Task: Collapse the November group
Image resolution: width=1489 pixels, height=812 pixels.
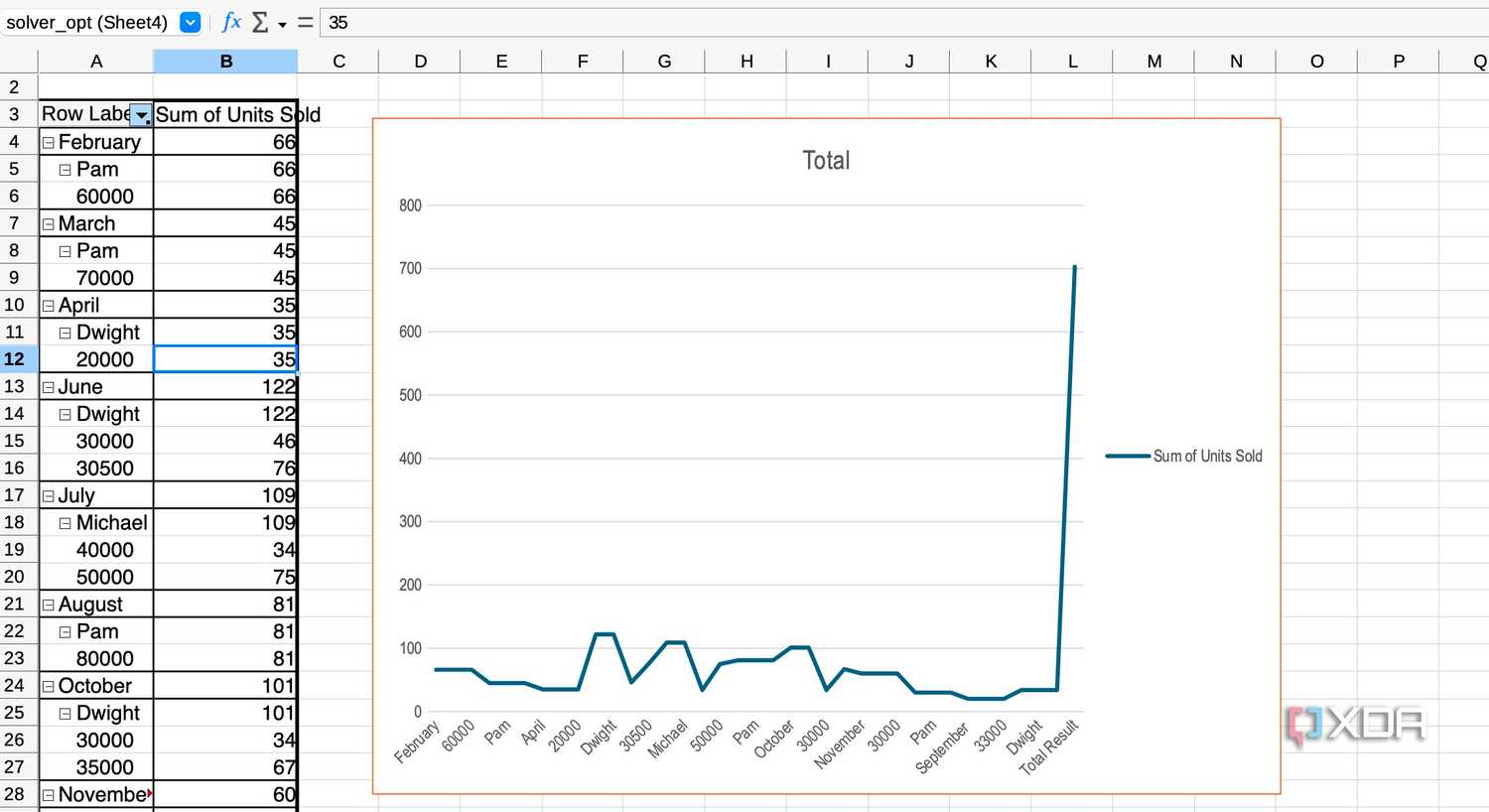Action: coord(48,795)
